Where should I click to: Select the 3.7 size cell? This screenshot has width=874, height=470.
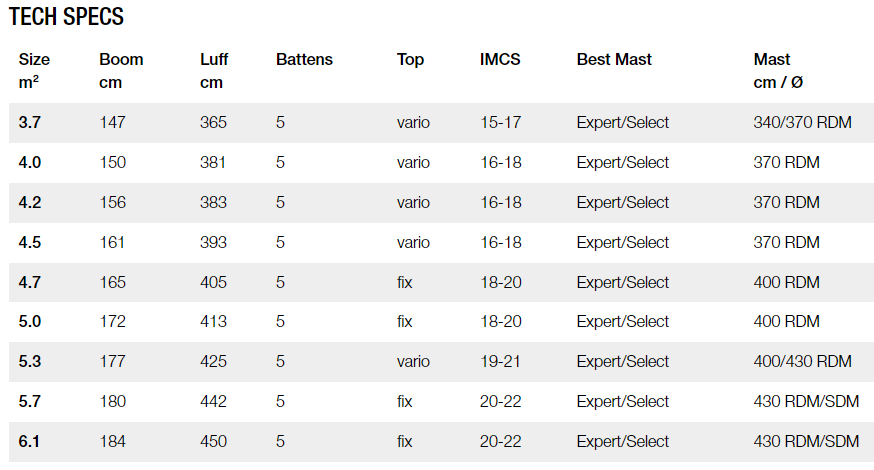coord(30,123)
